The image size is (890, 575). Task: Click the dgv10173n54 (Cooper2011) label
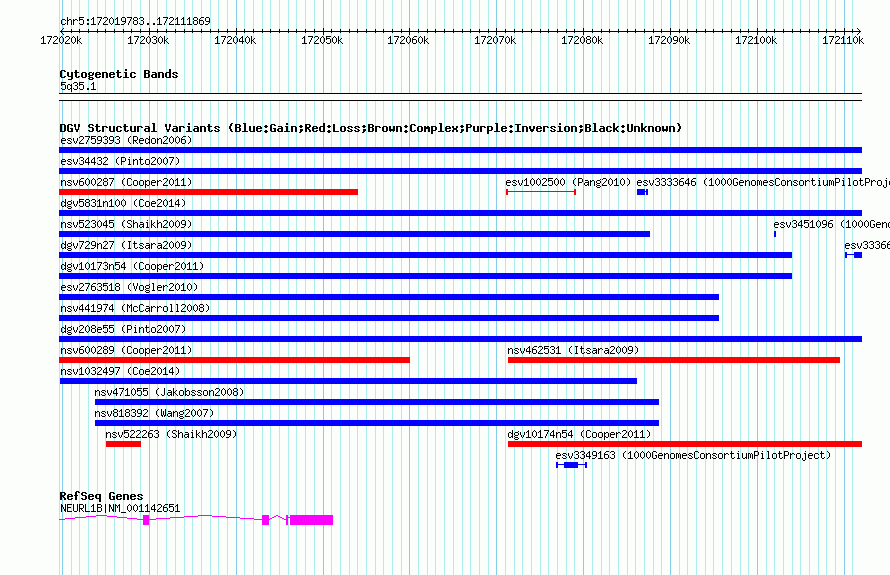coord(132,266)
